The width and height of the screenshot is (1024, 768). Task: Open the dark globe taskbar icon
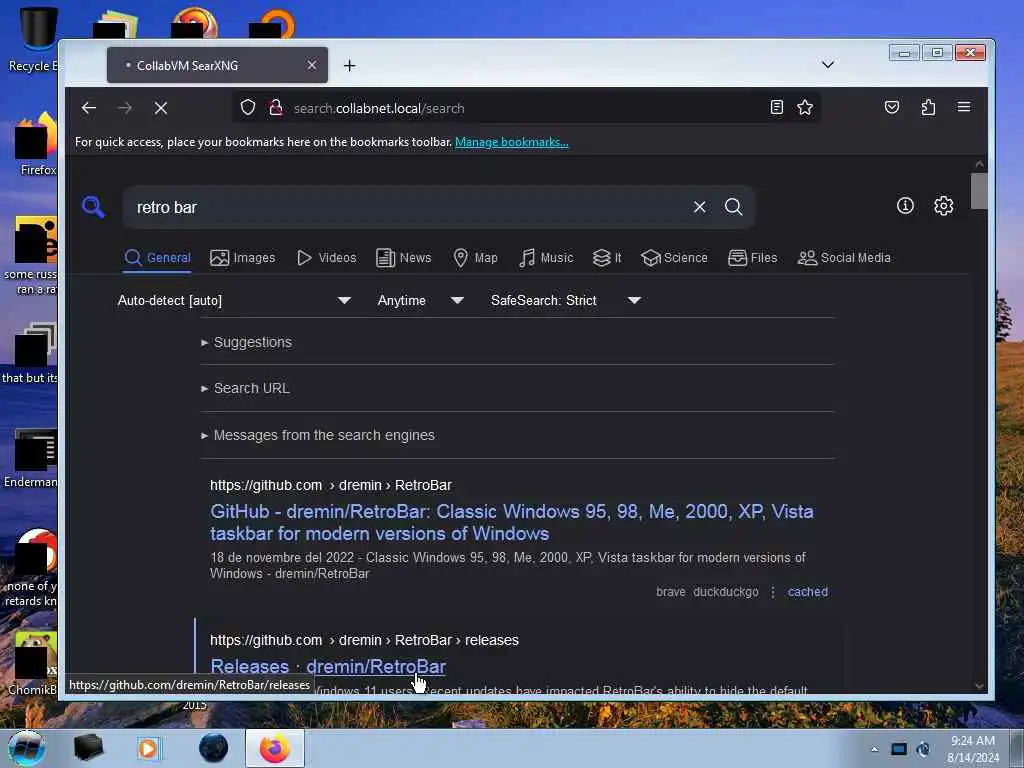pos(213,748)
